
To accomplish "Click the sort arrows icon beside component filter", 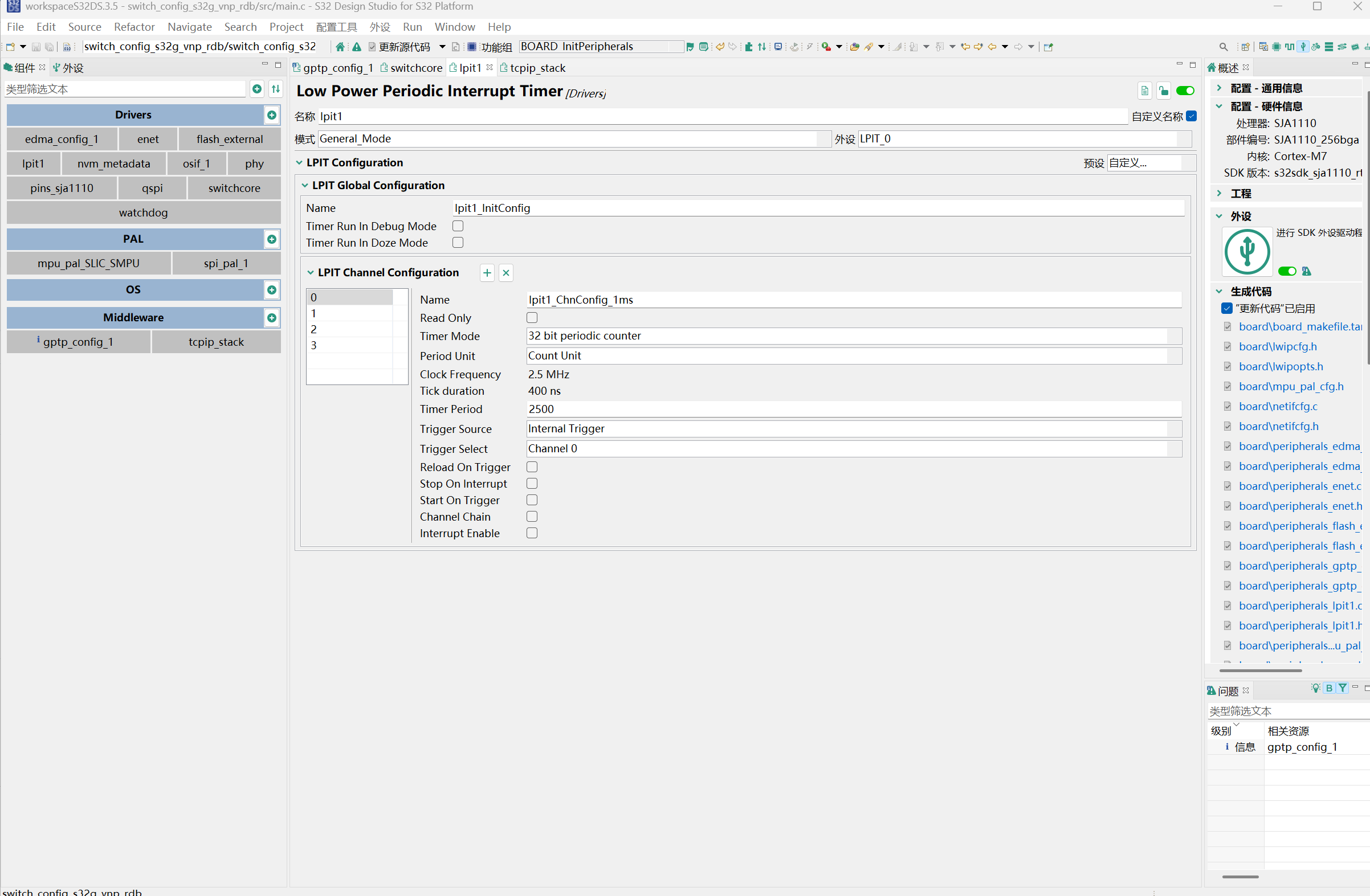I will point(276,89).
